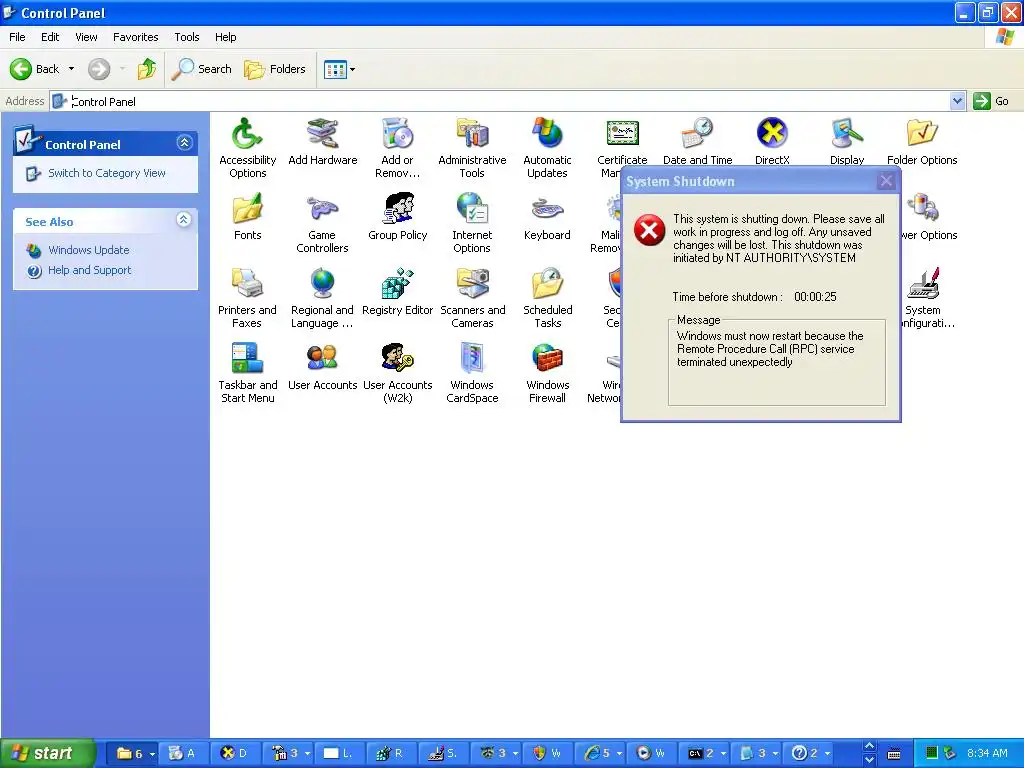Expand the Address bar dropdown
The width and height of the screenshot is (1024, 768).
(957, 101)
